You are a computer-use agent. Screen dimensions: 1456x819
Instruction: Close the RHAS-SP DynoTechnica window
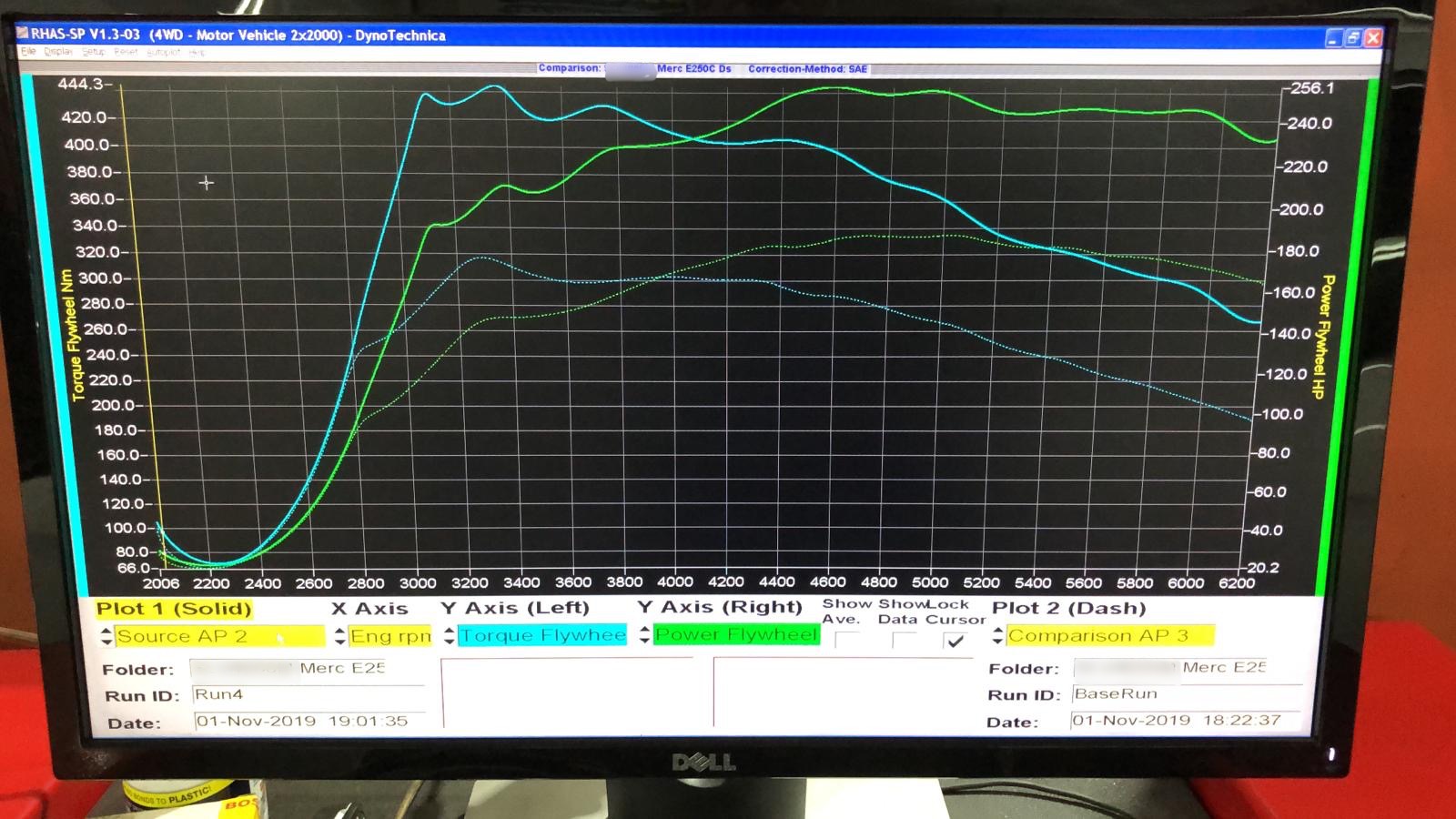pos(1373,38)
